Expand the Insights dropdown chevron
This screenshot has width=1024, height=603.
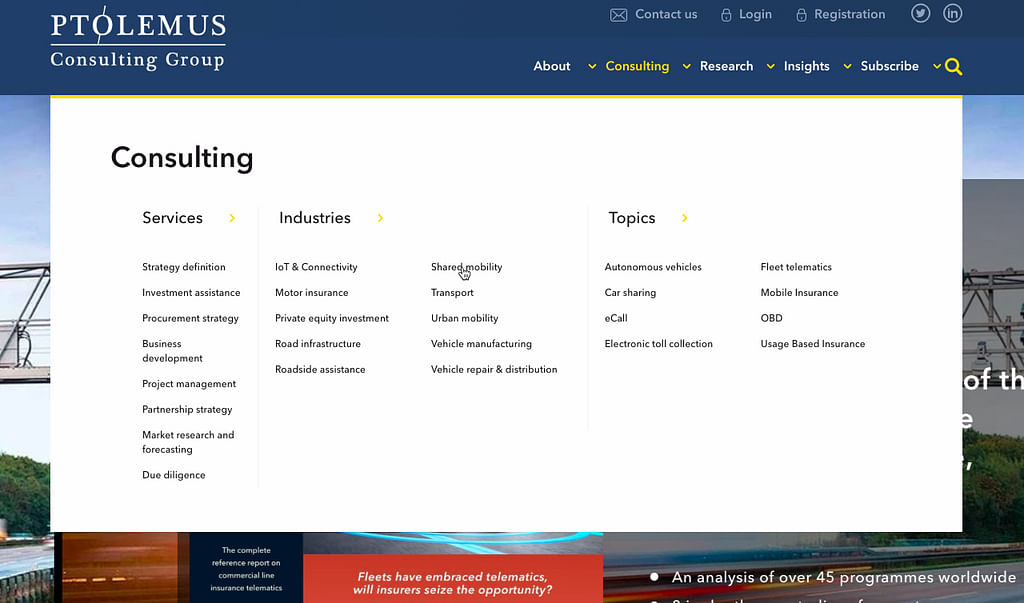(x=846, y=67)
